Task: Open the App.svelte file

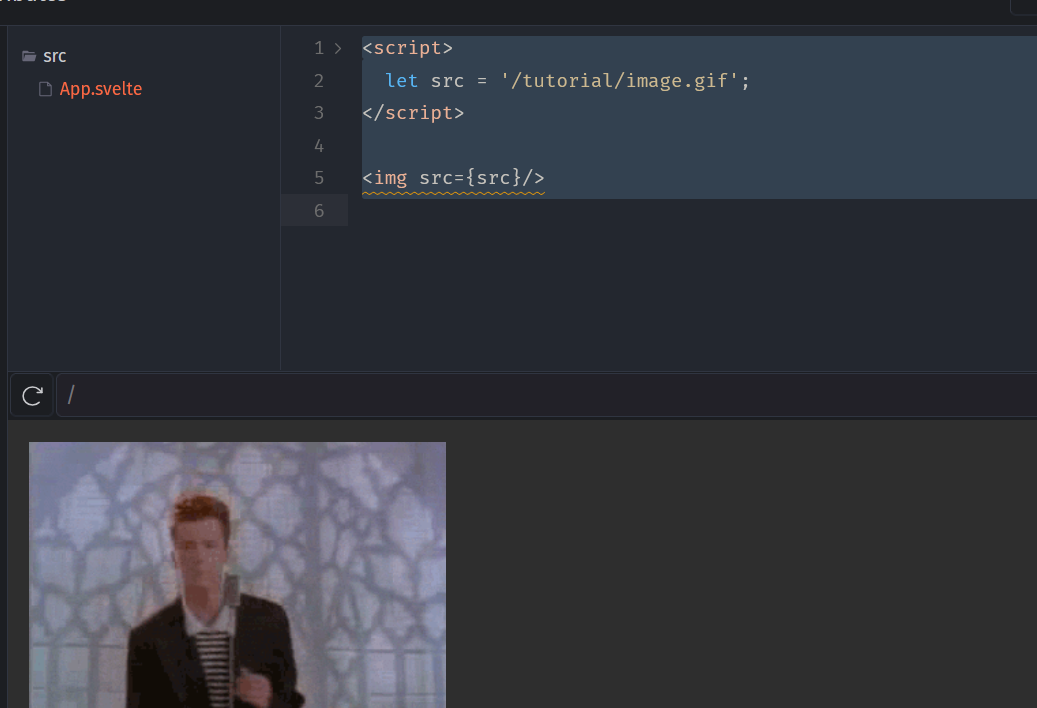Action: [100, 90]
